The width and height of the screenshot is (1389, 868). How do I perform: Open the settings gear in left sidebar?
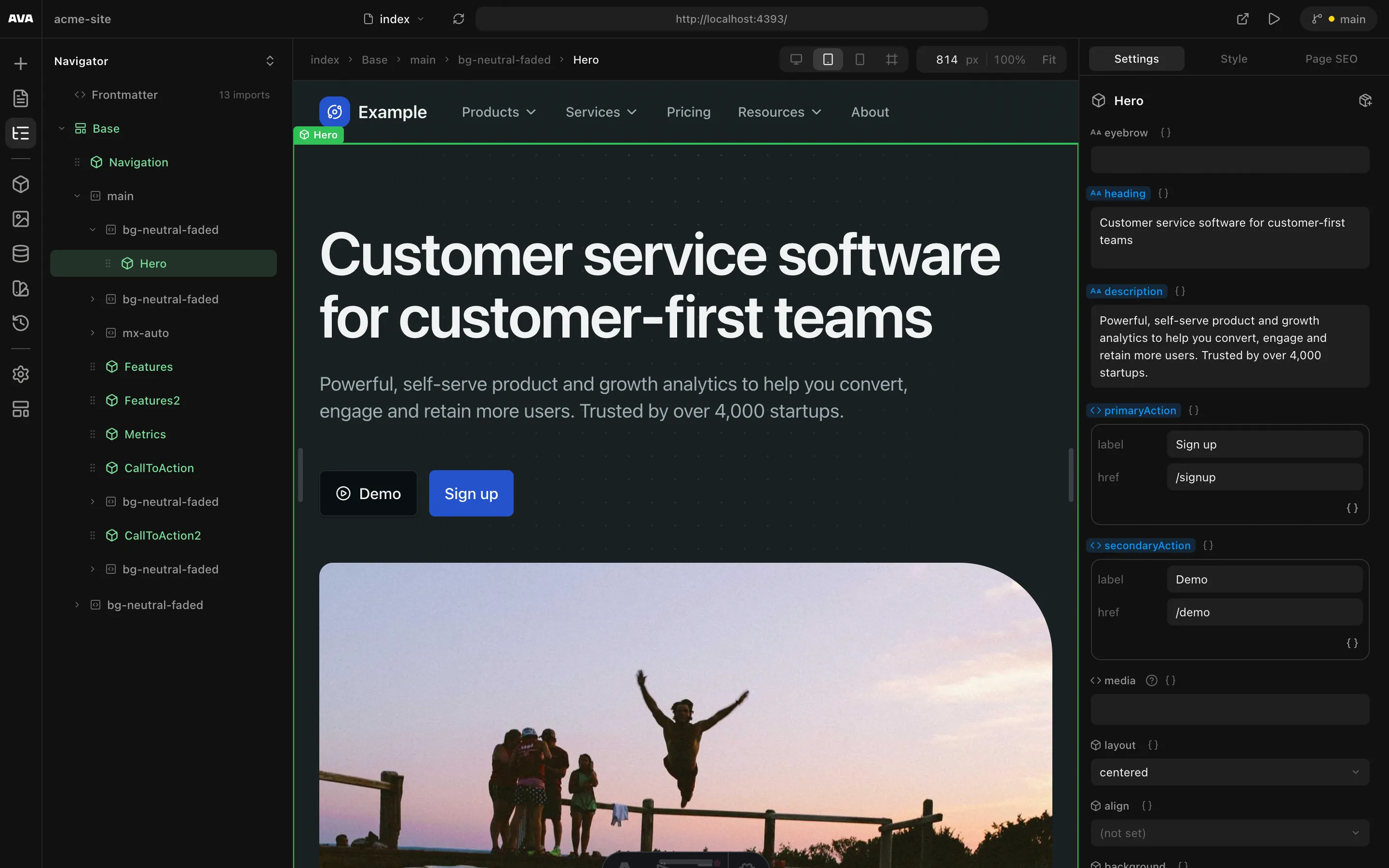pos(21,374)
